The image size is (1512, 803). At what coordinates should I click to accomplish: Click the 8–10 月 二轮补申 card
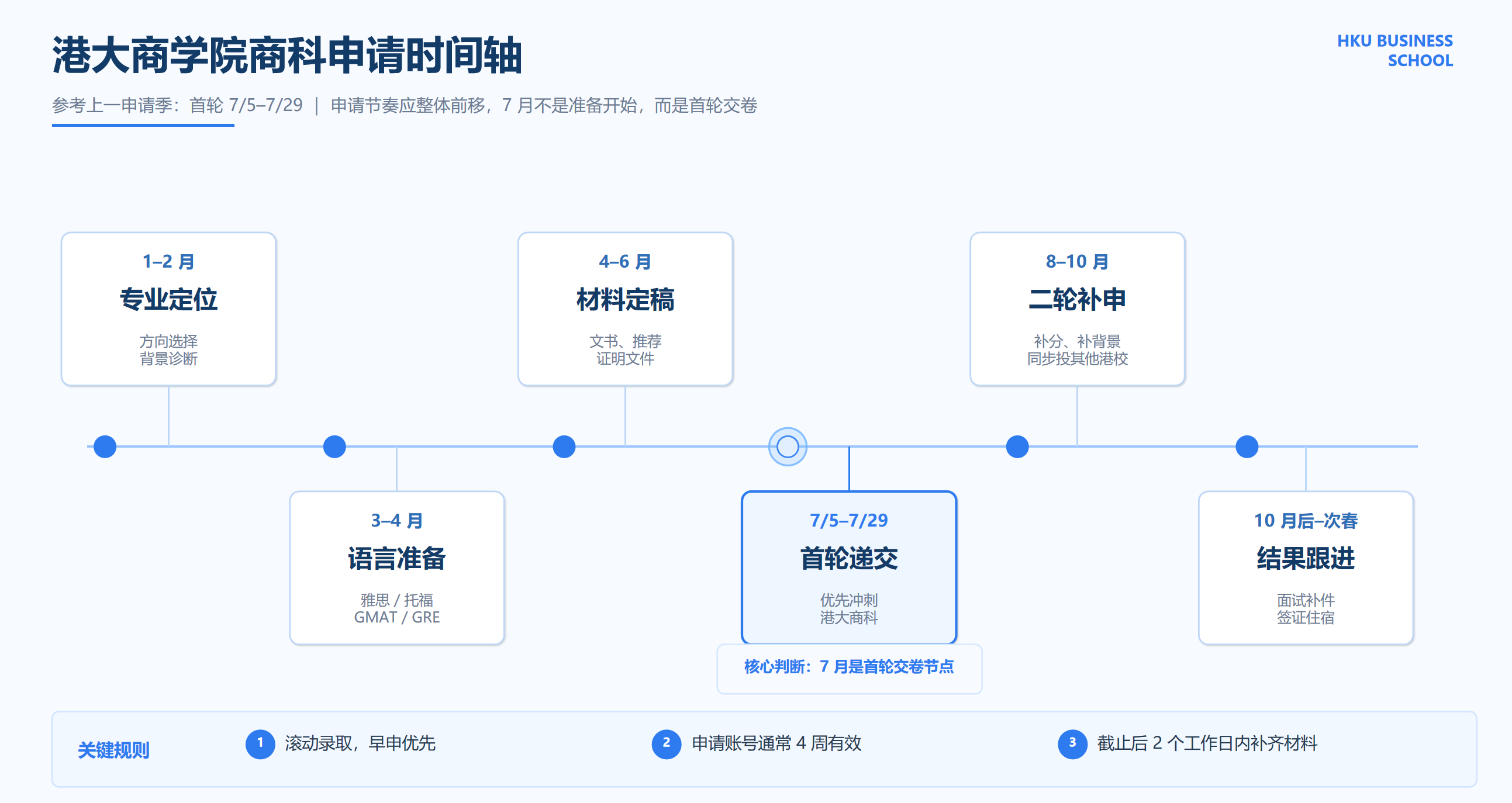pyautogui.click(x=1077, y=309)
